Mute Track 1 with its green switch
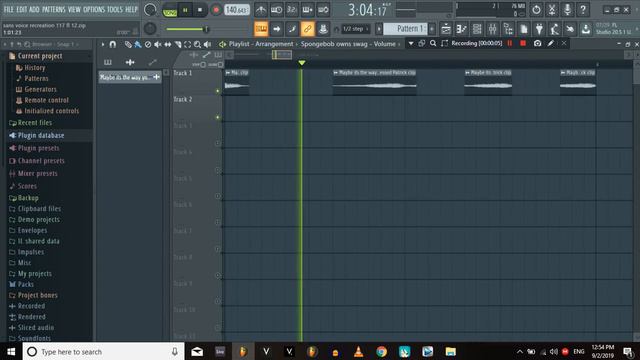640x360 pixels. (218, 91)
